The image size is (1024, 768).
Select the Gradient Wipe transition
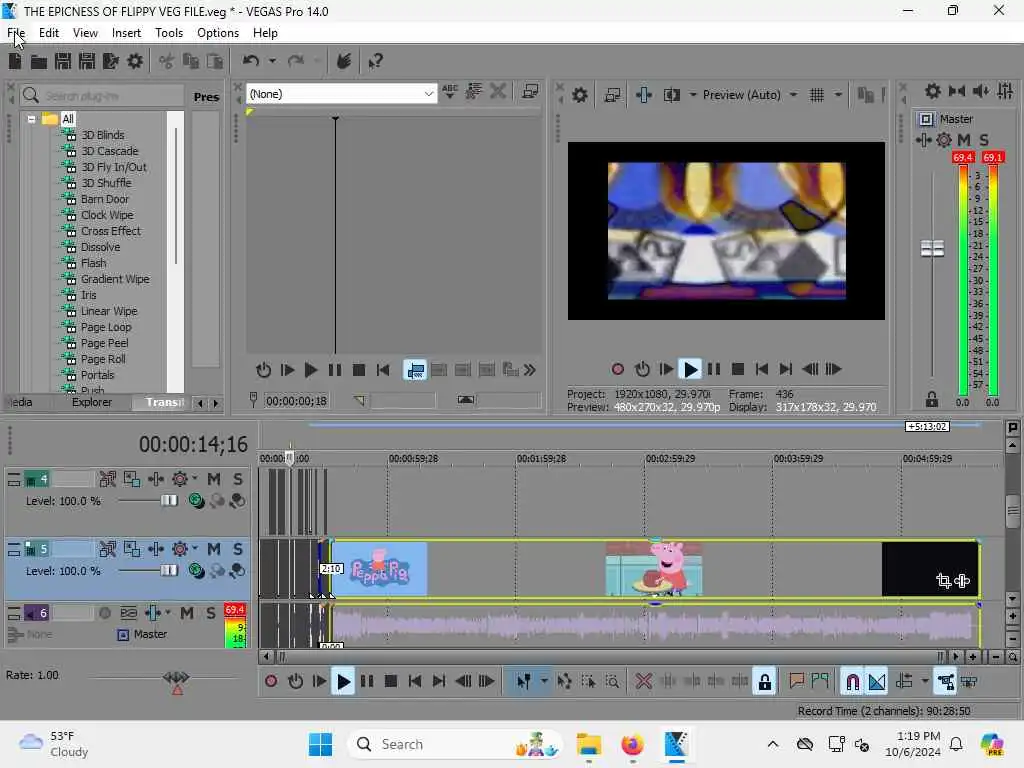(x=115, y=280)
